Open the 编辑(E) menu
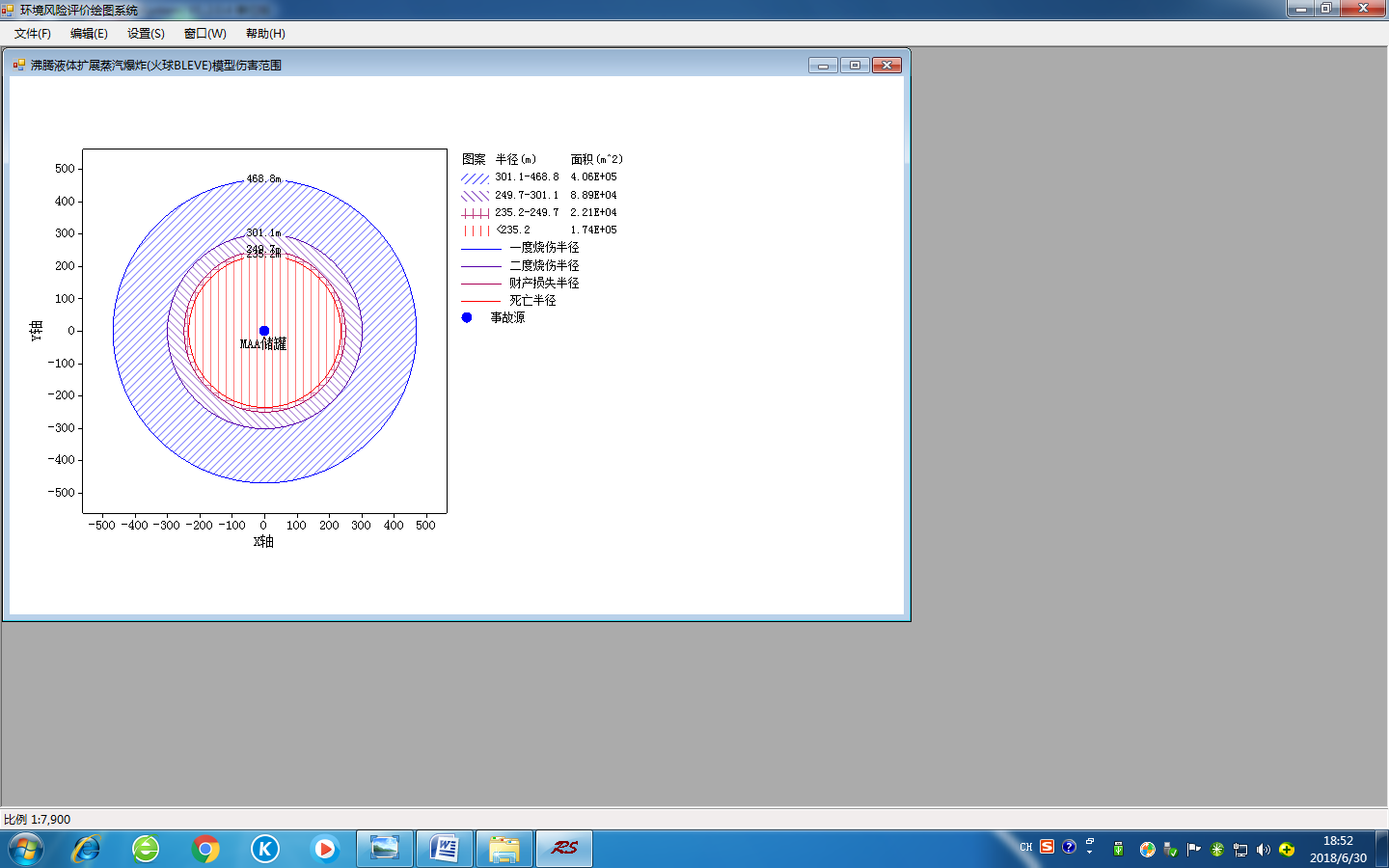The height and width of the screenshot is (868, 1389). pyautogui.click(x=89, y=34)
